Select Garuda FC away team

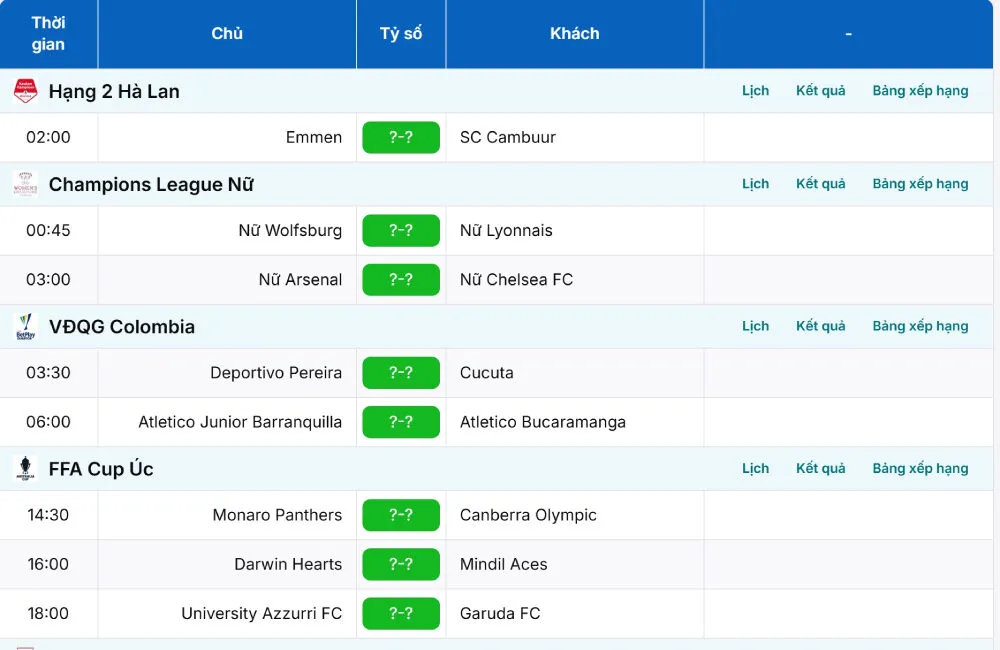[500, 613]
